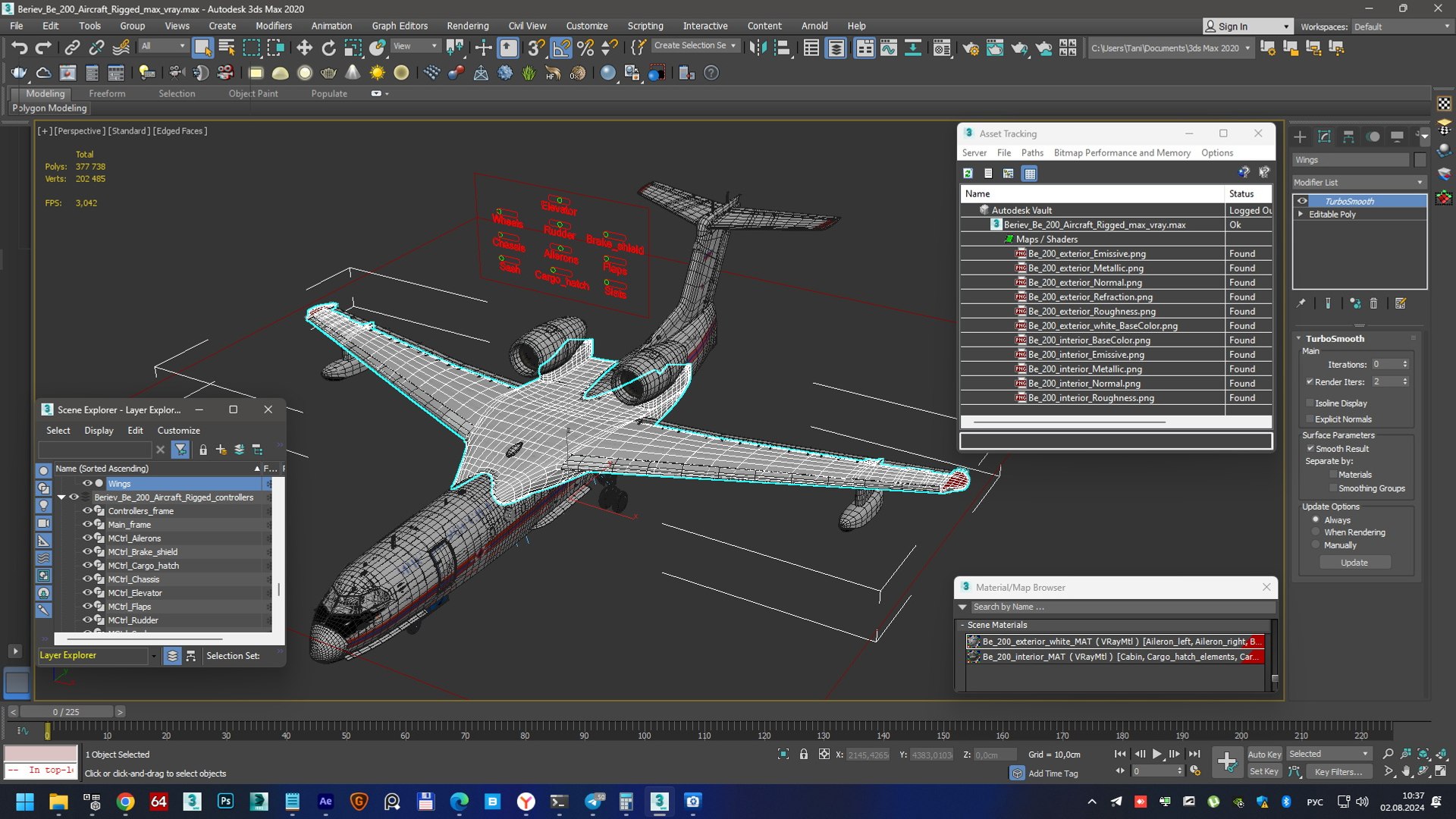Create a Cone primitive from toolbar

pos(353,73)
